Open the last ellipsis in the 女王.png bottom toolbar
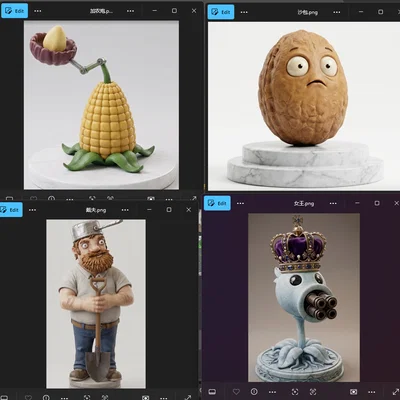Viewport: 400px width, 400px height. [x=372, y=392]
